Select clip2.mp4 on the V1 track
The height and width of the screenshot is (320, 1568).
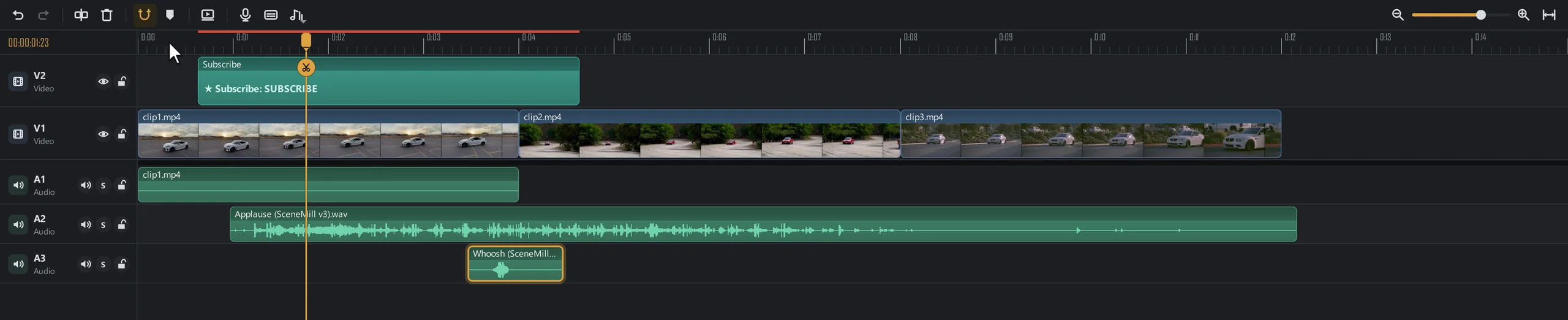coord(709,134)
